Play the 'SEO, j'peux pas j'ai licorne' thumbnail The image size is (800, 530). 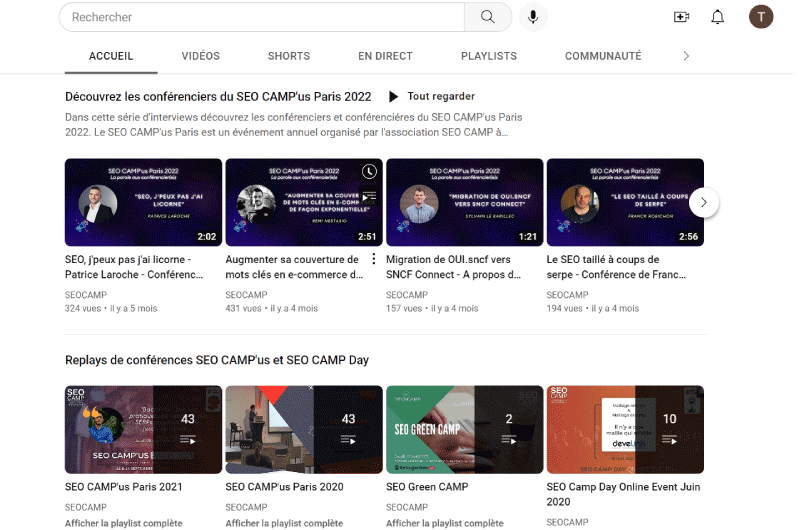(143, 203)
